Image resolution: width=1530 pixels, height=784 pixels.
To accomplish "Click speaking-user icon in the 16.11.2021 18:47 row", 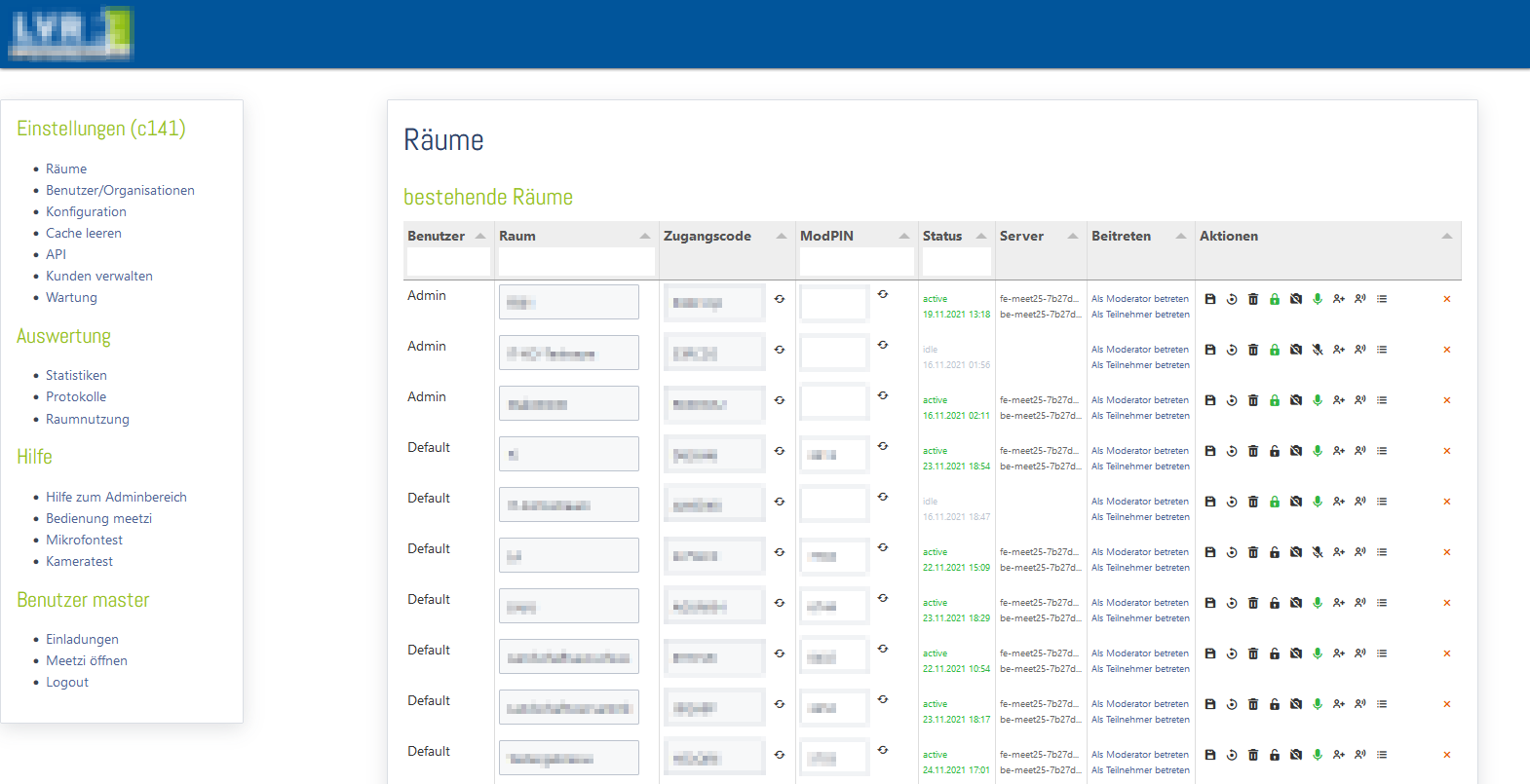I will [x=1360, y=502].
